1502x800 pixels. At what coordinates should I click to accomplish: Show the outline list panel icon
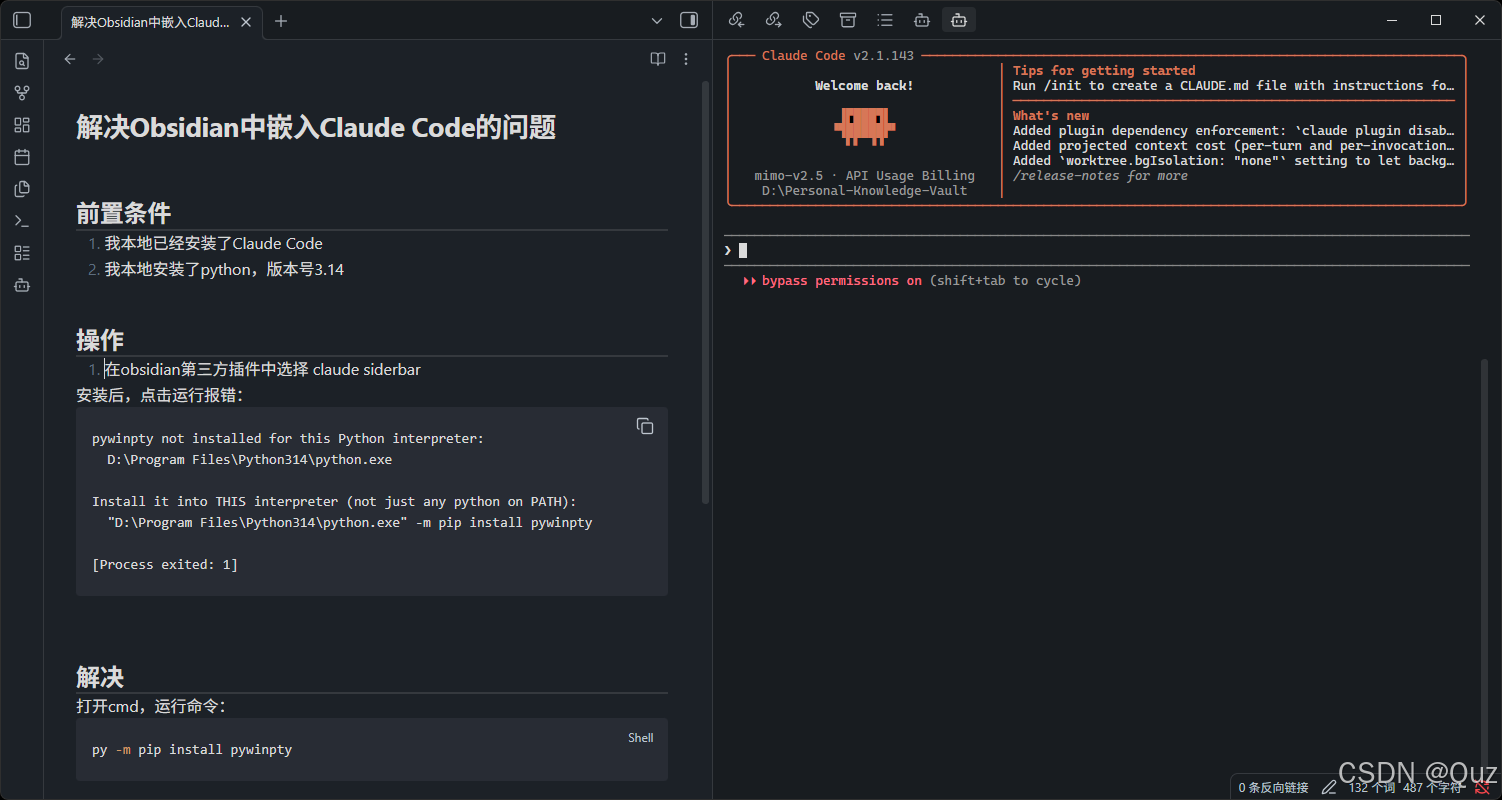click(x=885, y=20)
